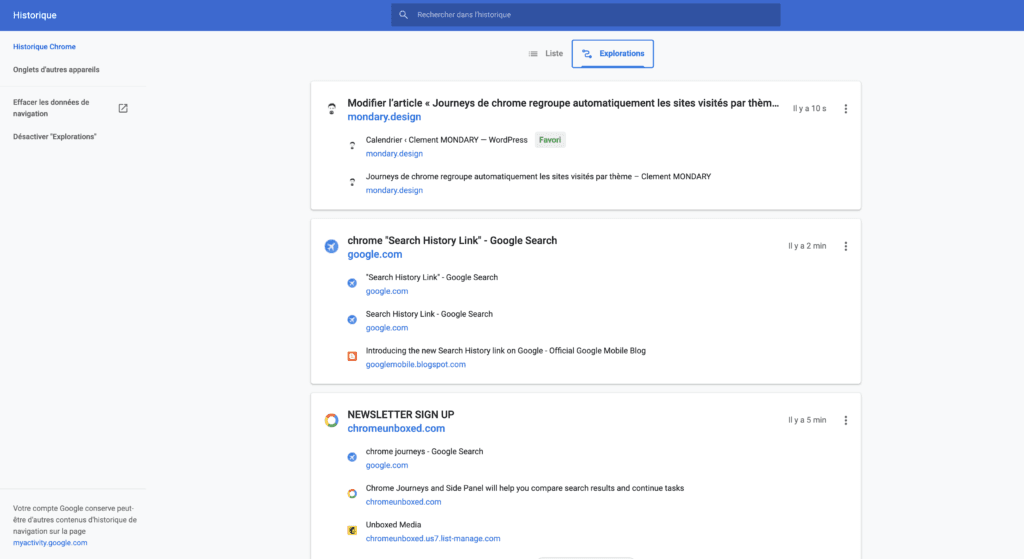This screenshot has height=559, width=1024.
Task: Click mondary.design link under Journeys de chrome entry
Action: [x=394, y=190]
